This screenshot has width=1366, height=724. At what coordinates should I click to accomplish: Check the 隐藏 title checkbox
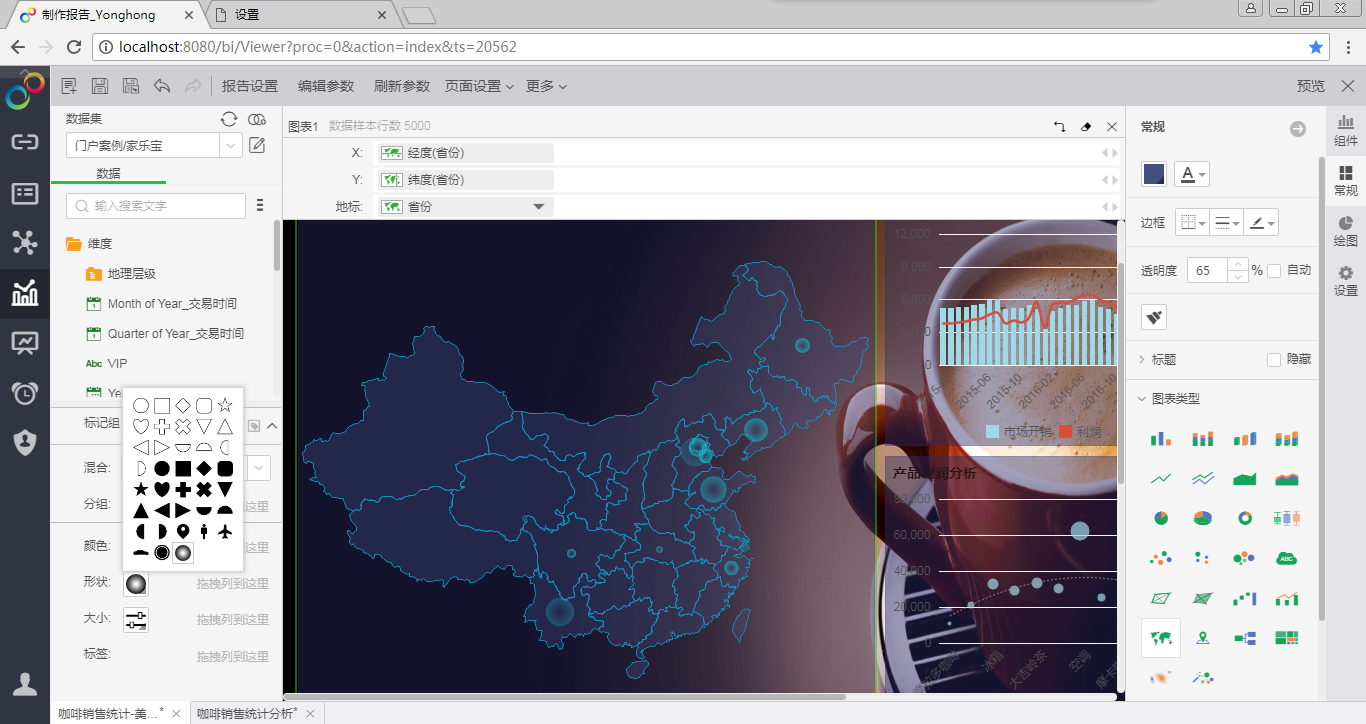coord(1274,360)
